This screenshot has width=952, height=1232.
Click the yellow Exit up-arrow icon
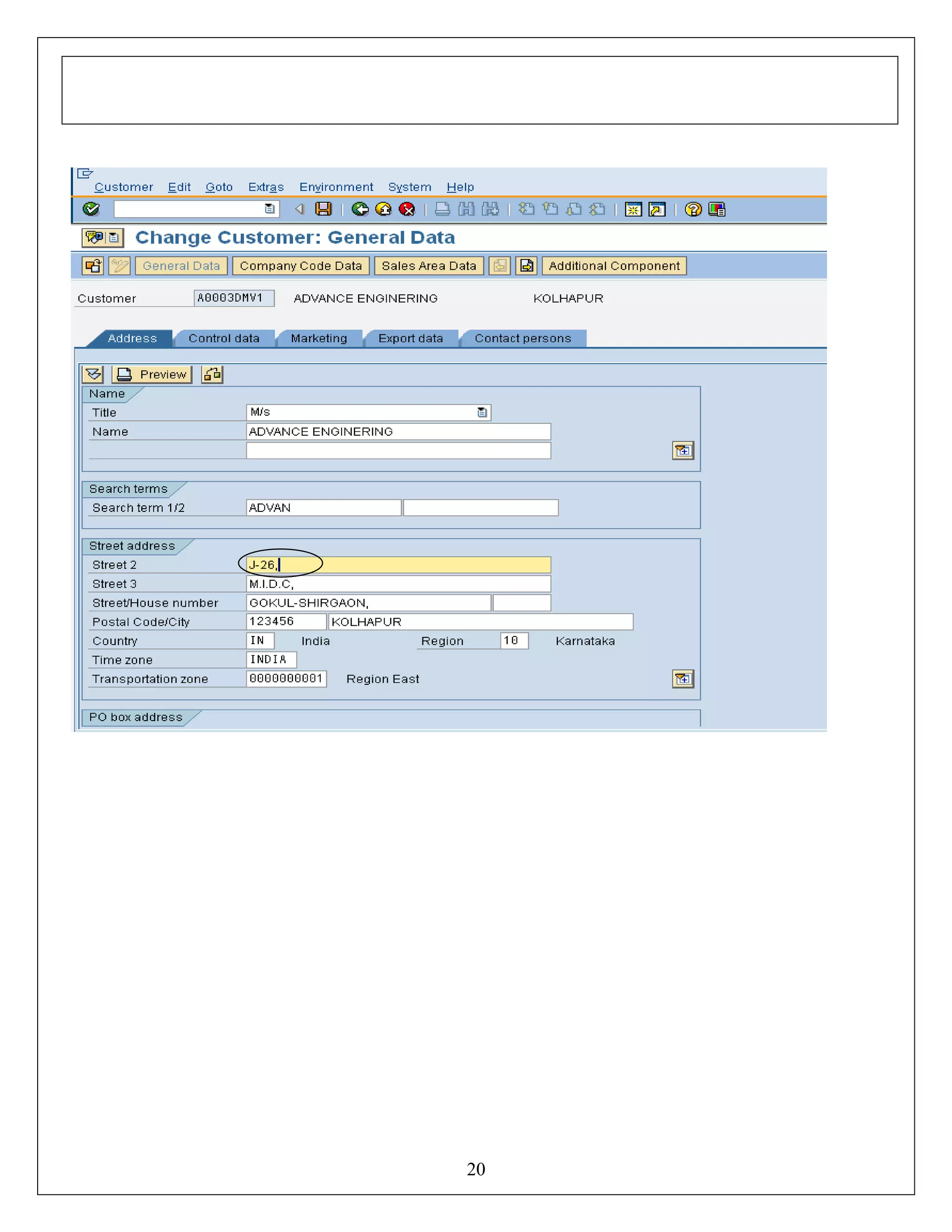[383, 209]
